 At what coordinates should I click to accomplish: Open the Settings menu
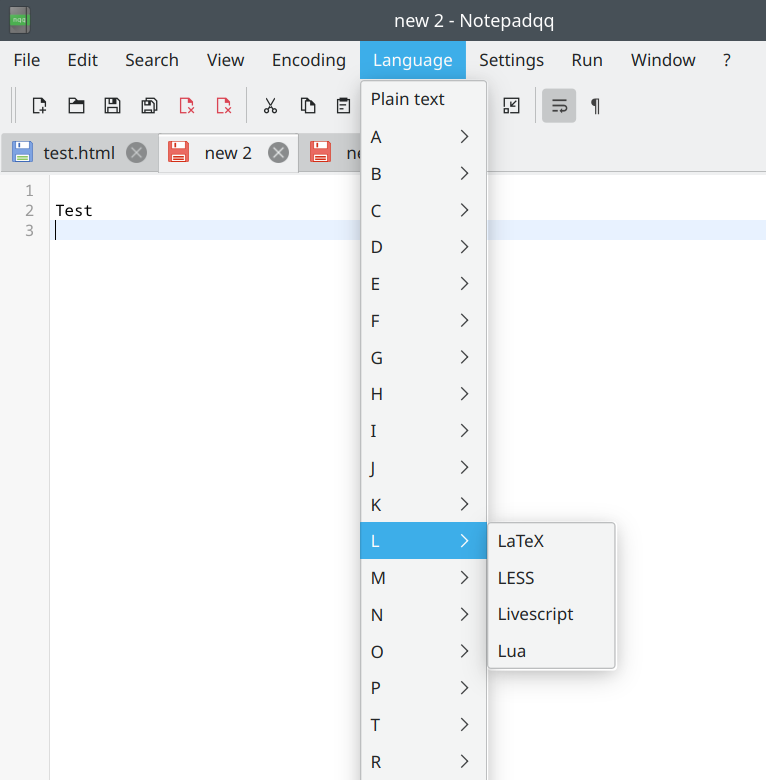(511, 60)
